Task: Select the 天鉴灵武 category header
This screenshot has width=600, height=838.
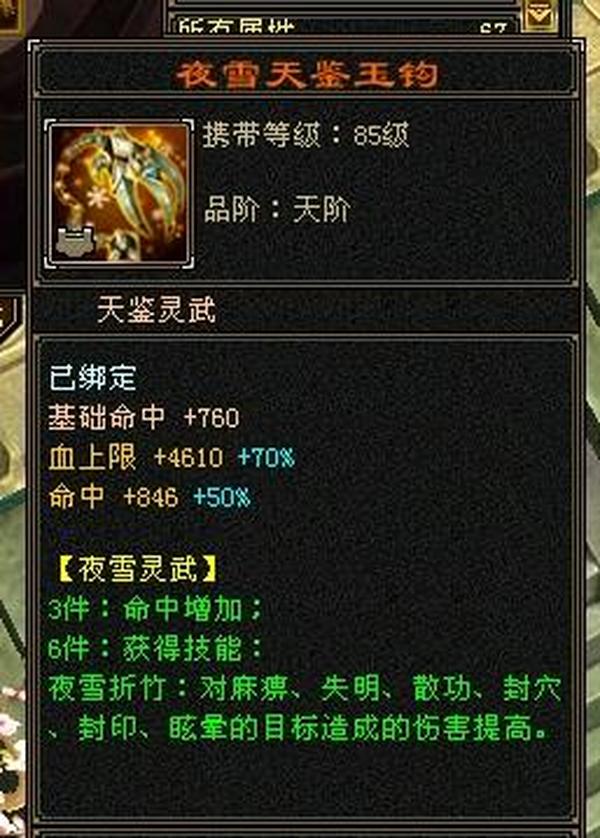Action: pos(157,310)
